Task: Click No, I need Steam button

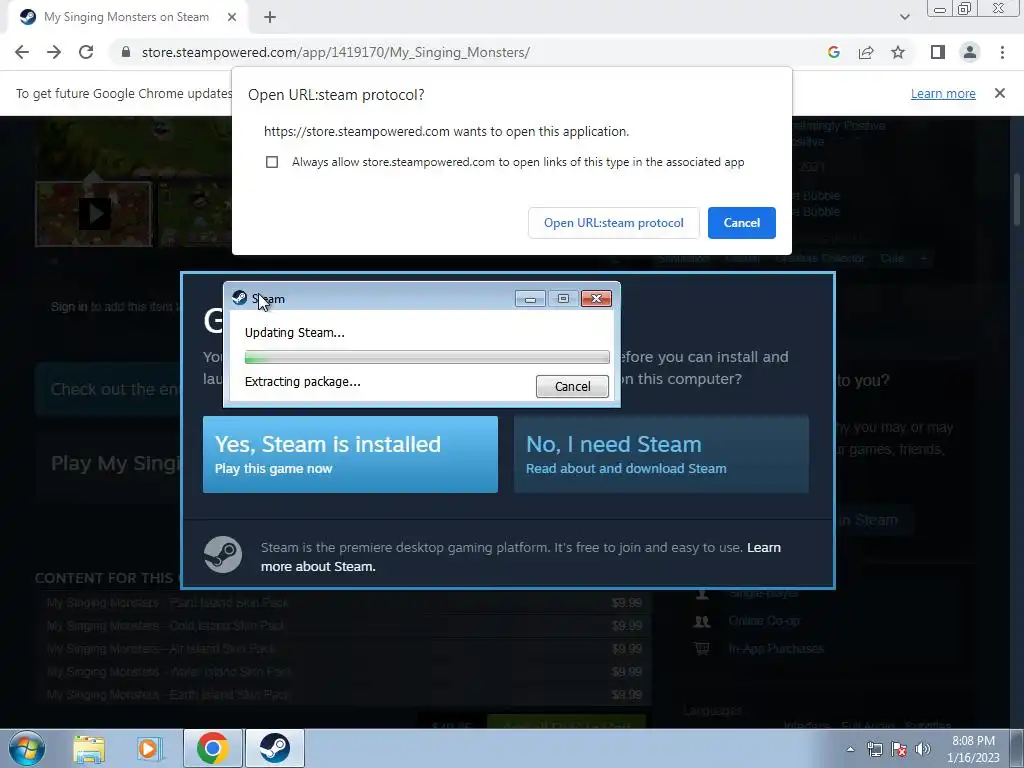Action: [661, 455]
